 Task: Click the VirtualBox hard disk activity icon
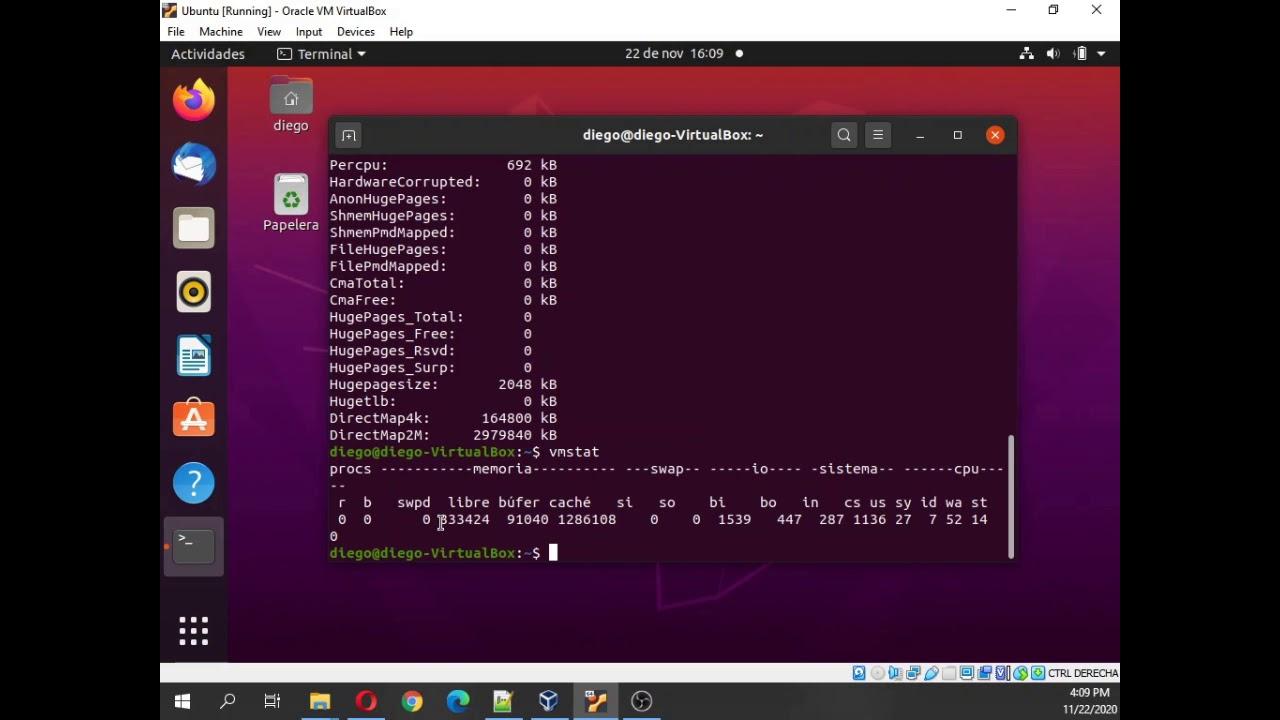(858, 672)
